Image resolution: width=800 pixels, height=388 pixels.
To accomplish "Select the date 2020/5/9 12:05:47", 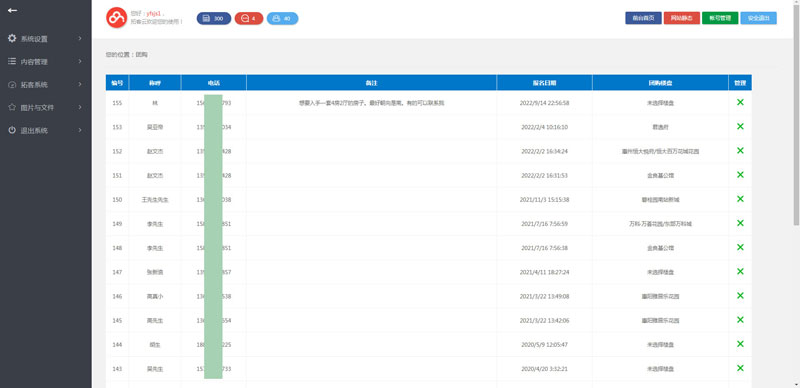I will [544, 345].
